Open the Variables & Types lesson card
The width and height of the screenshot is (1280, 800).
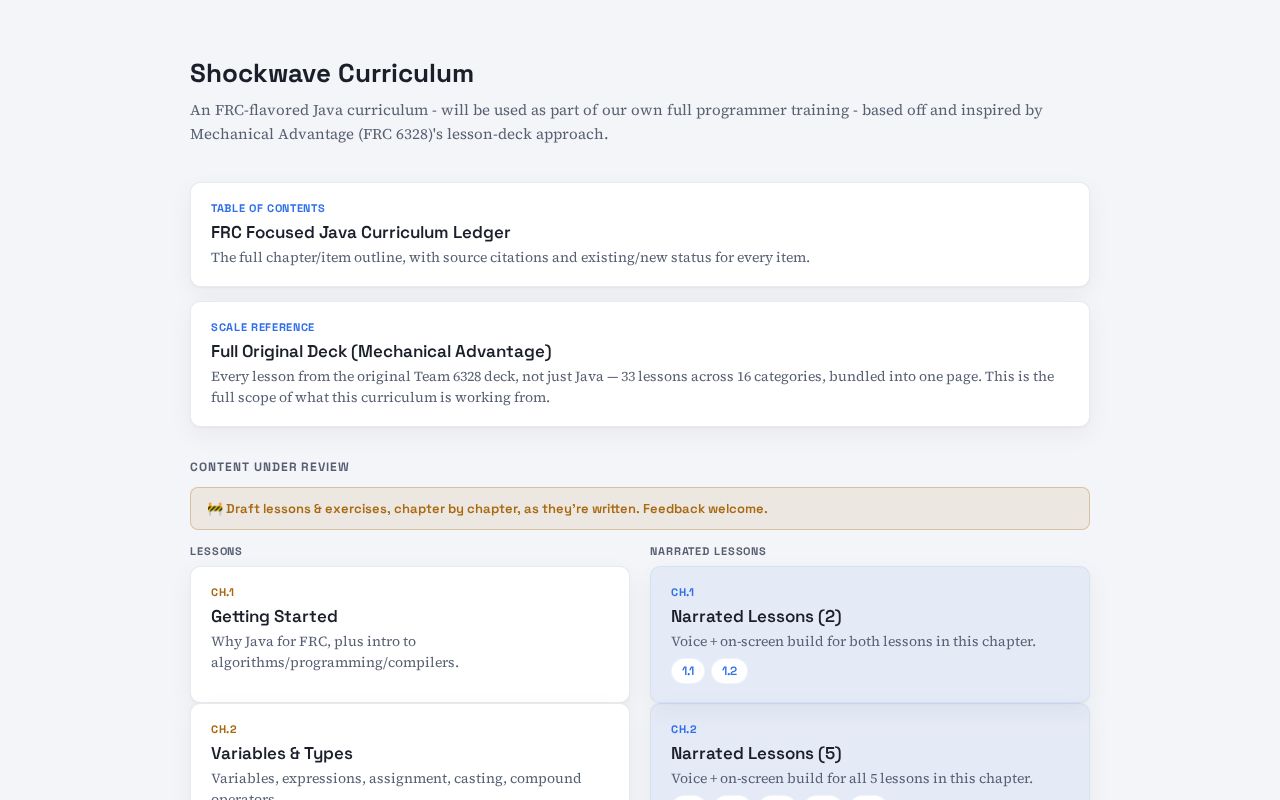[410, 752]
